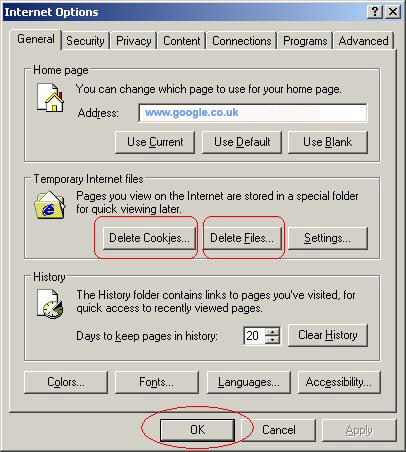The height and width of the screenshot is (452, 406).
Task: Click the Clear History button
Action: [x=328, y=335]
